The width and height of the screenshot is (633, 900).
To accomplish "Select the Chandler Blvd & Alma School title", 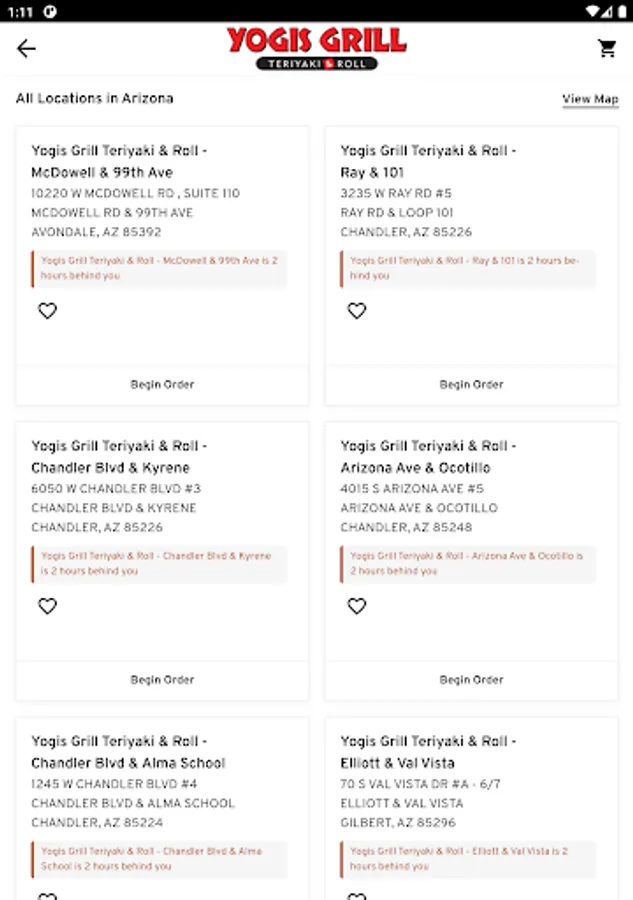I will [x=128, y=752].
